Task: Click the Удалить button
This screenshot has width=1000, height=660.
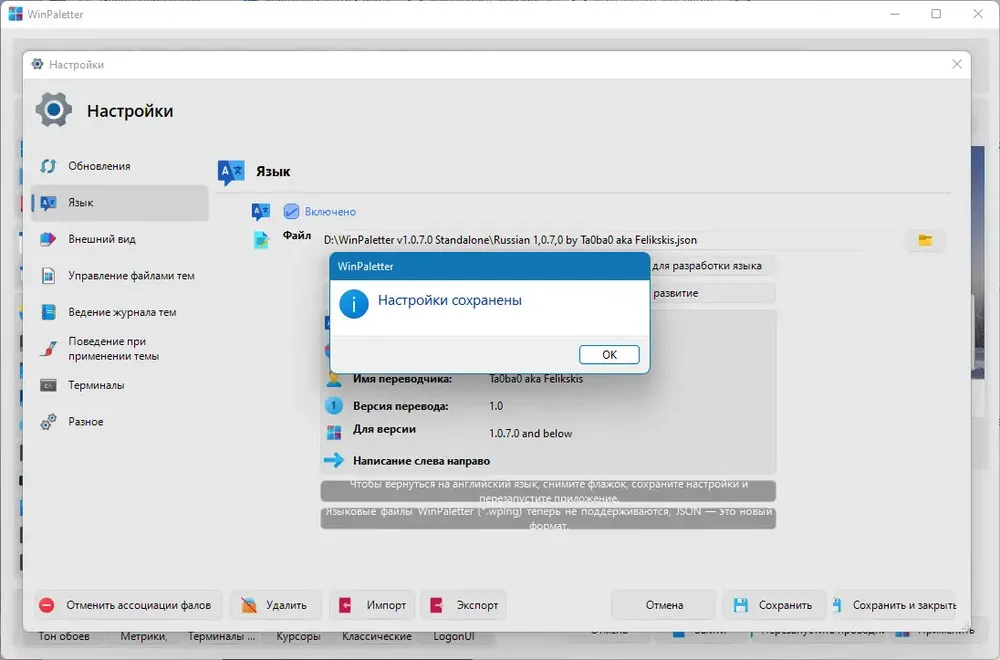Action: (276, 605)
